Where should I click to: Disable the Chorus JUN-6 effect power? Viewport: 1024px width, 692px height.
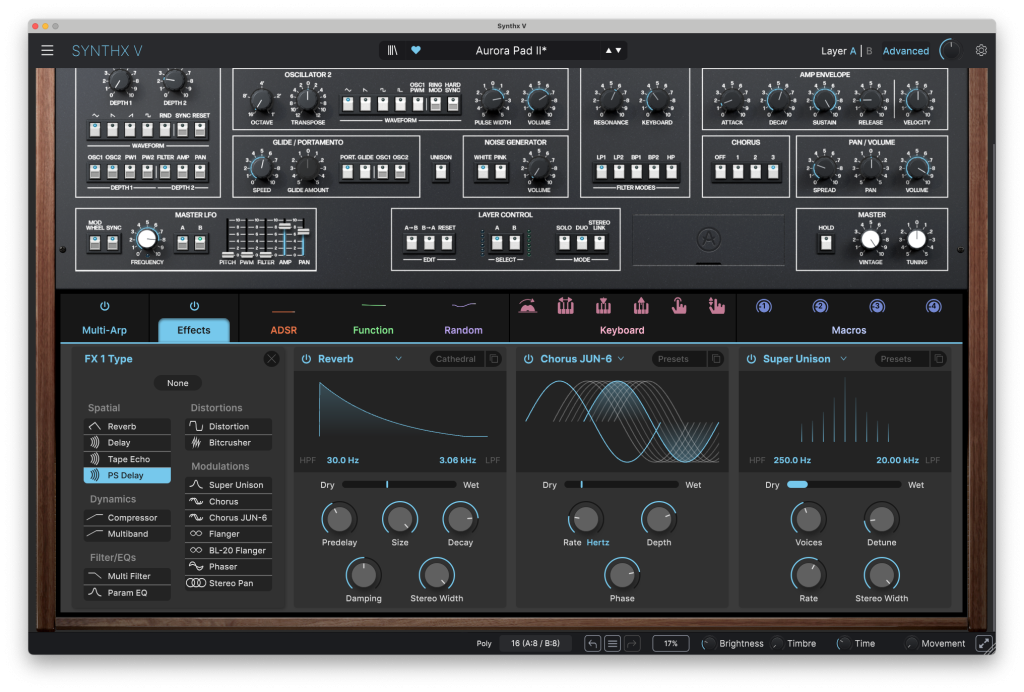(528, 359)
